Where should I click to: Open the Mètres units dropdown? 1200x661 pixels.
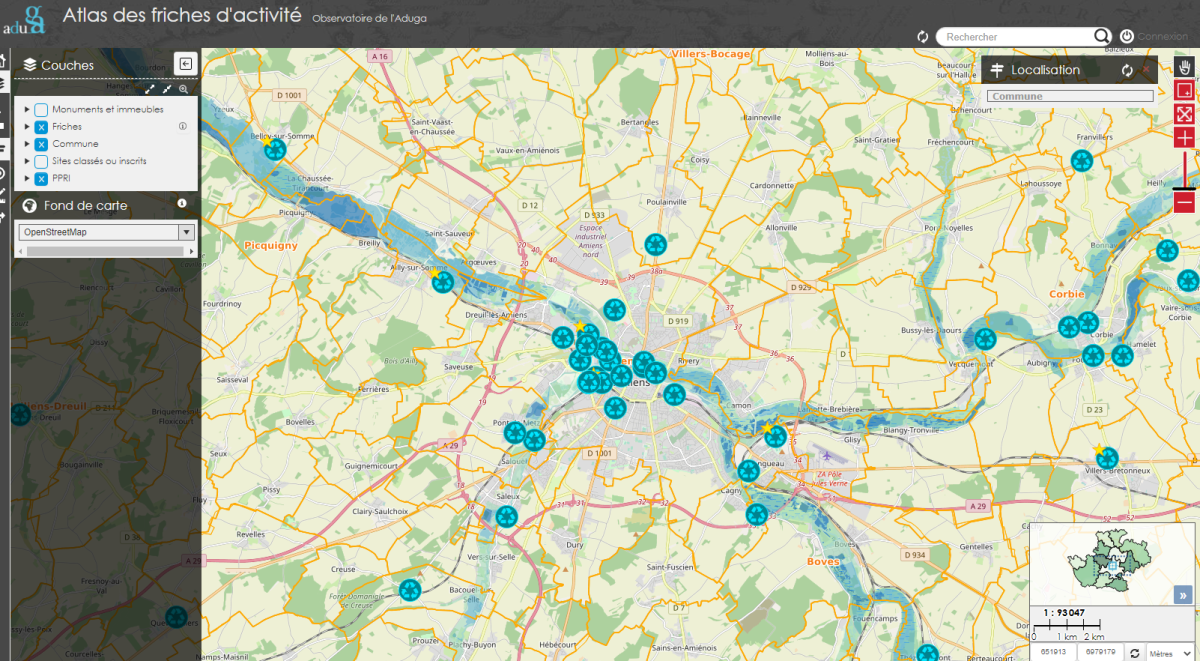click(1170, 653)
